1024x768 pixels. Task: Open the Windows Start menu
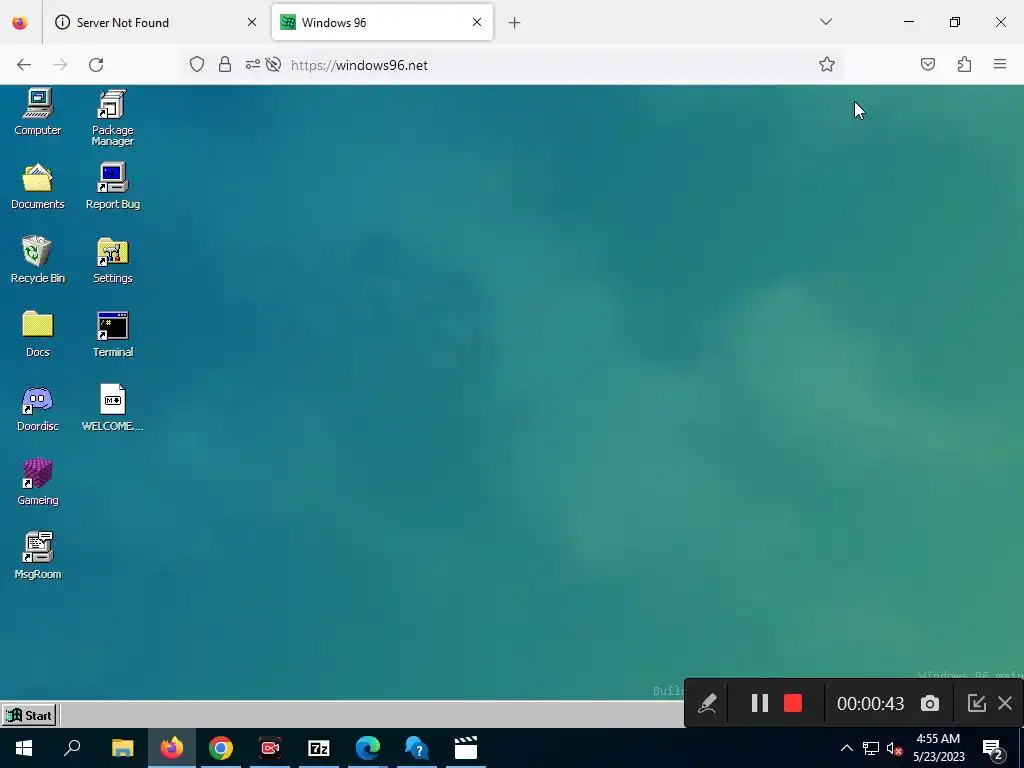24,748
